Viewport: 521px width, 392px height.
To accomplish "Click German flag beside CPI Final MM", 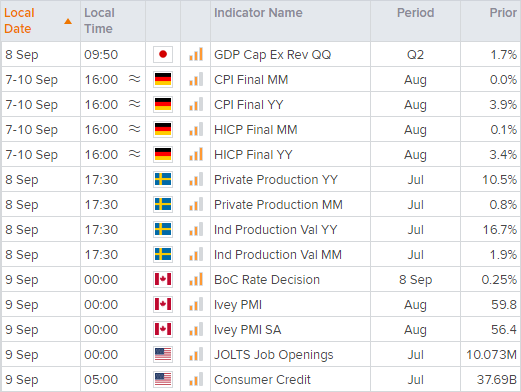I will (x=163, y=79).
